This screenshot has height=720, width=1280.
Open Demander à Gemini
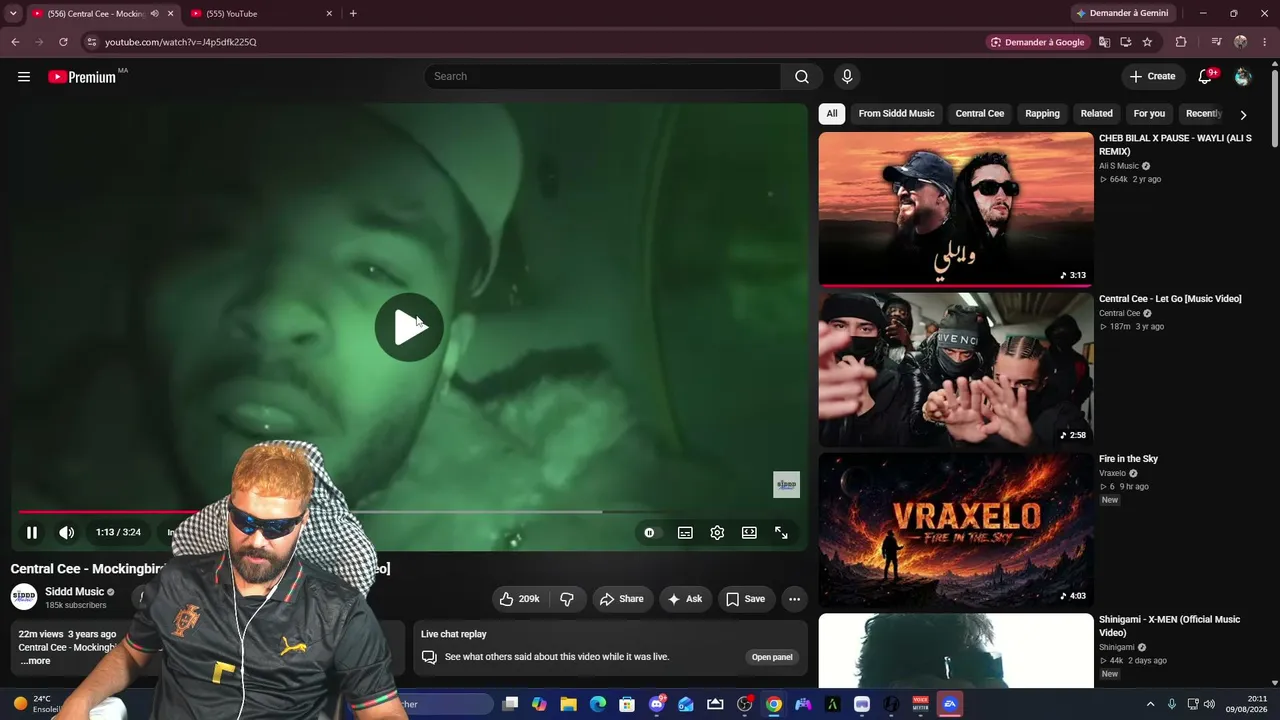point(1121,13)
